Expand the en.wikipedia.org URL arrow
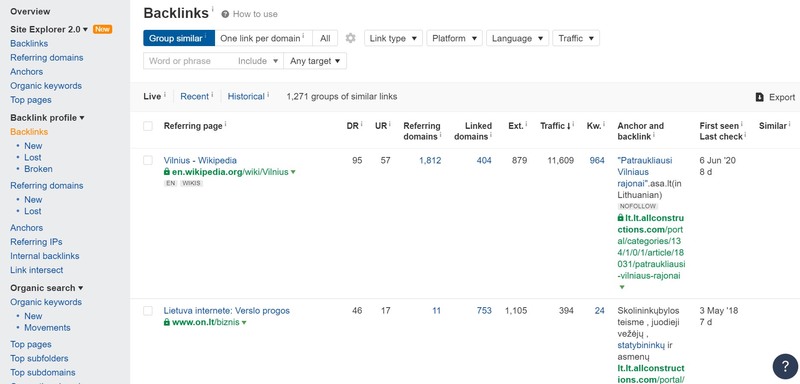 293,172
